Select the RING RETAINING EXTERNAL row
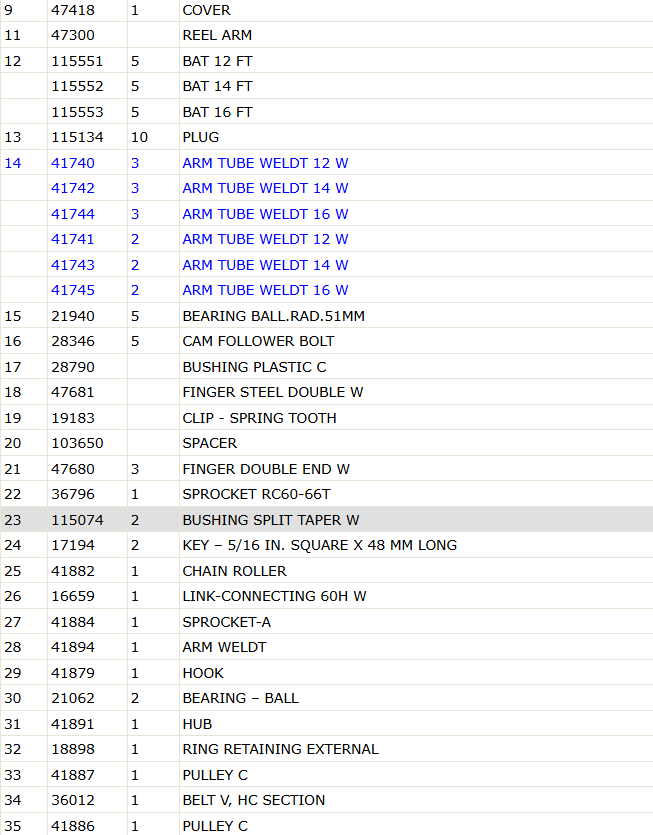This screenshot has width=653, height=835. click(326, 749)
